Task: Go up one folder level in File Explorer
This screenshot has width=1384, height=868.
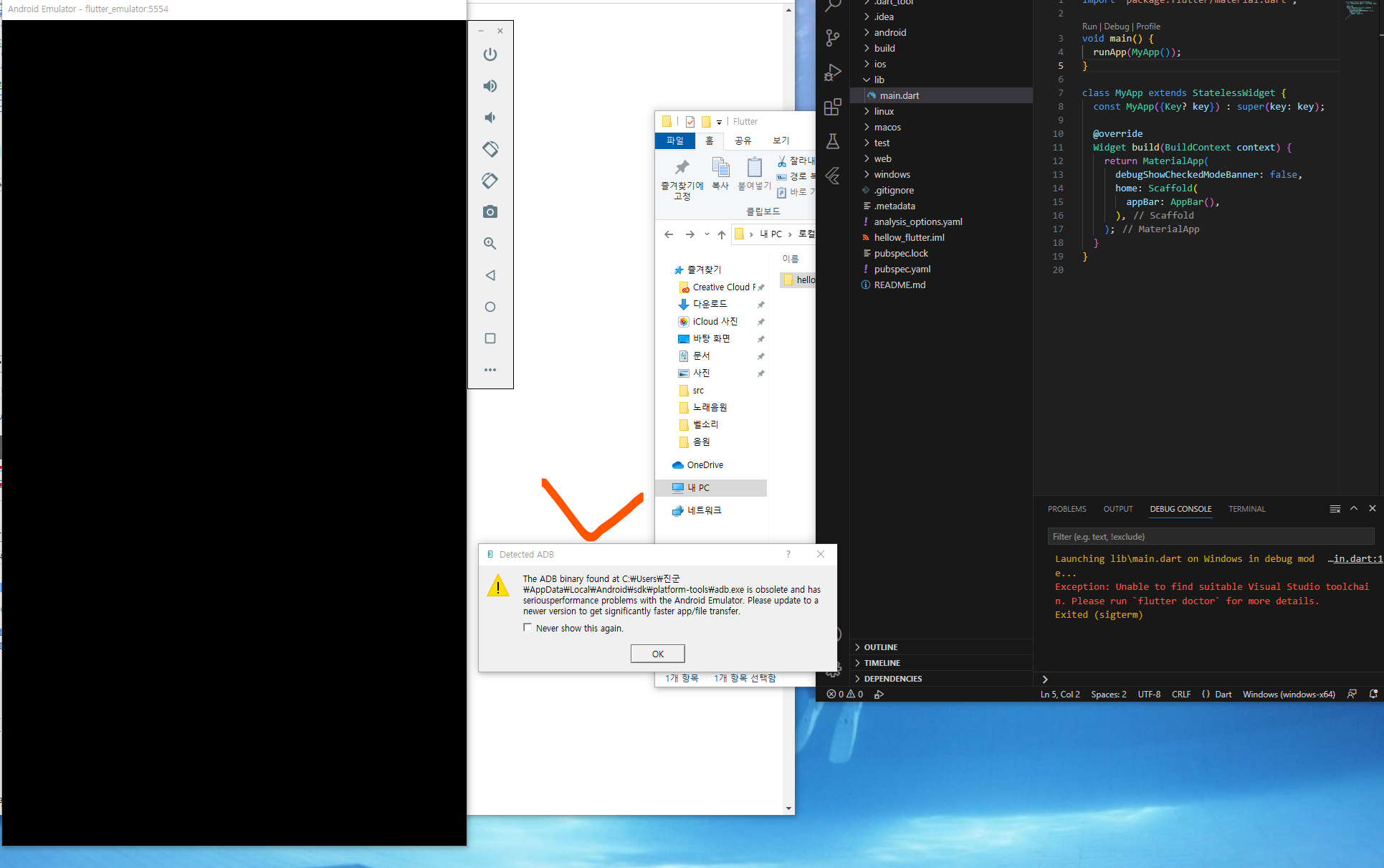Action: 722,234
